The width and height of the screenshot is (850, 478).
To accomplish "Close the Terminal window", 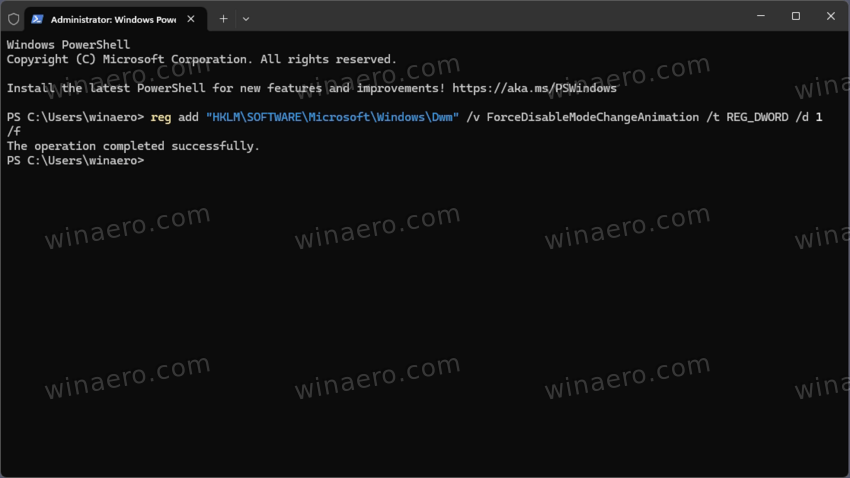I will tap(831, 17).
